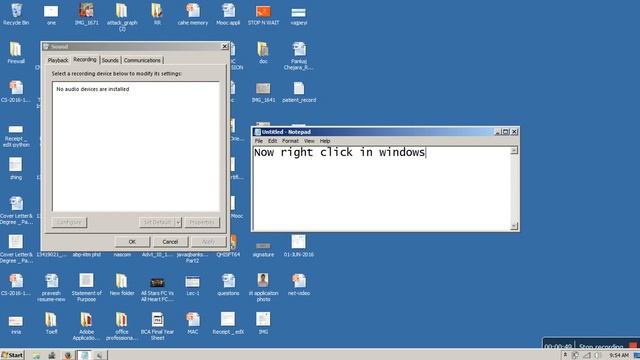
Task: Select the desktop icon labeled one
Action: pos(51,15)
